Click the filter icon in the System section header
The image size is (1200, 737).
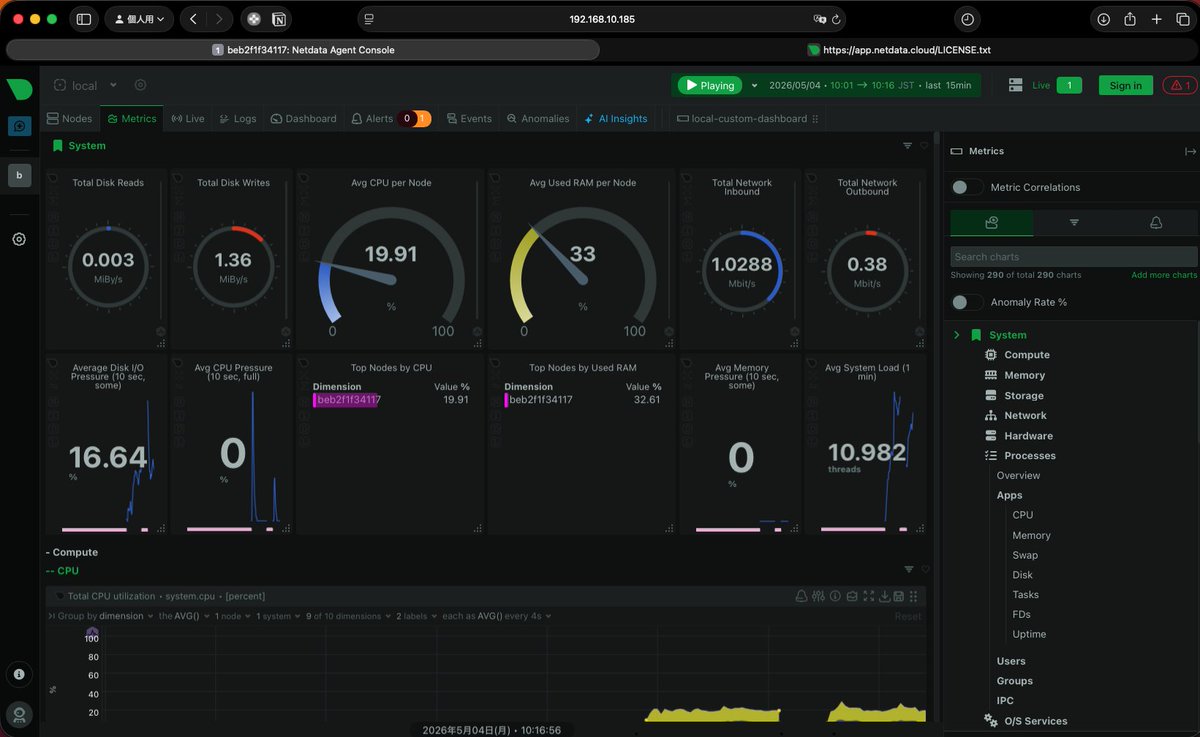click(908, 146)
